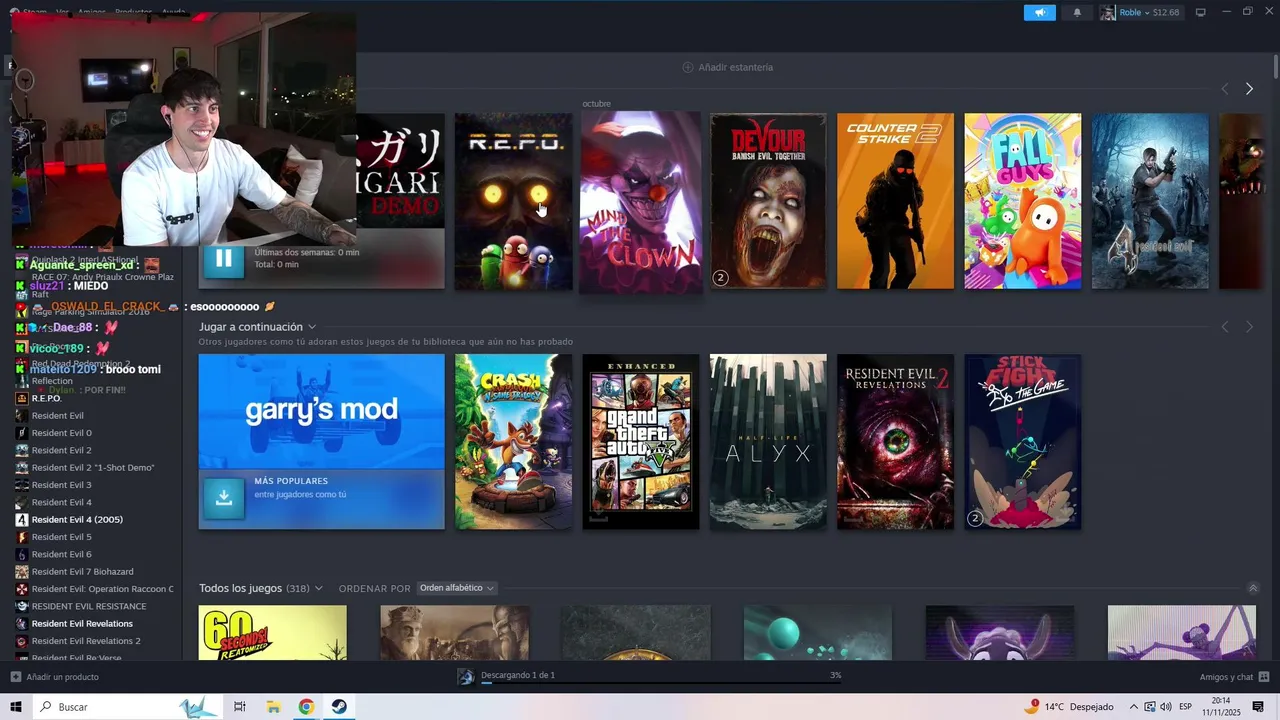Open Task View on the taskbar

[x=240, y=707]
